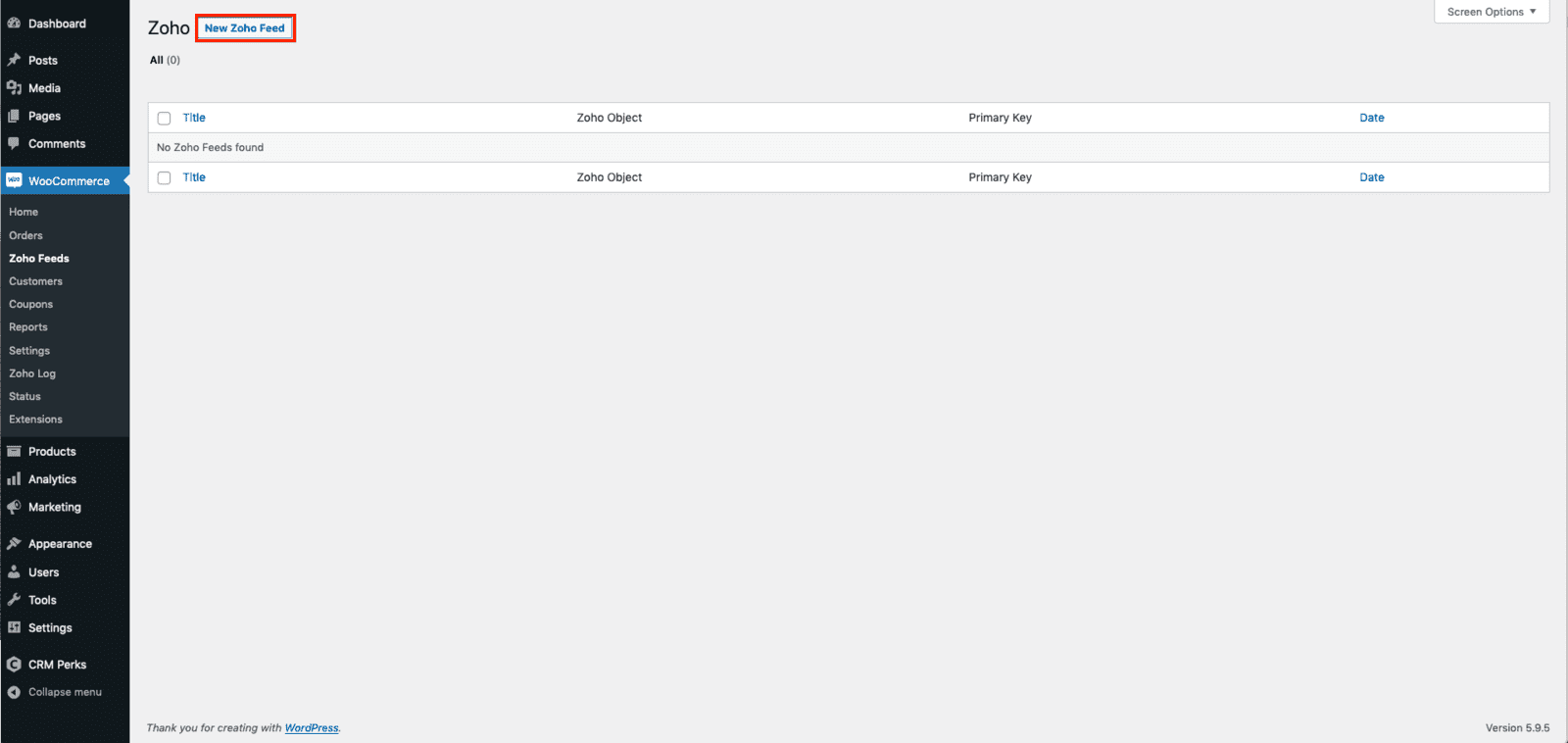This screenshot has height=743, width=1568.
Task: Click the Media library icon
Action: tap(14, 88)
